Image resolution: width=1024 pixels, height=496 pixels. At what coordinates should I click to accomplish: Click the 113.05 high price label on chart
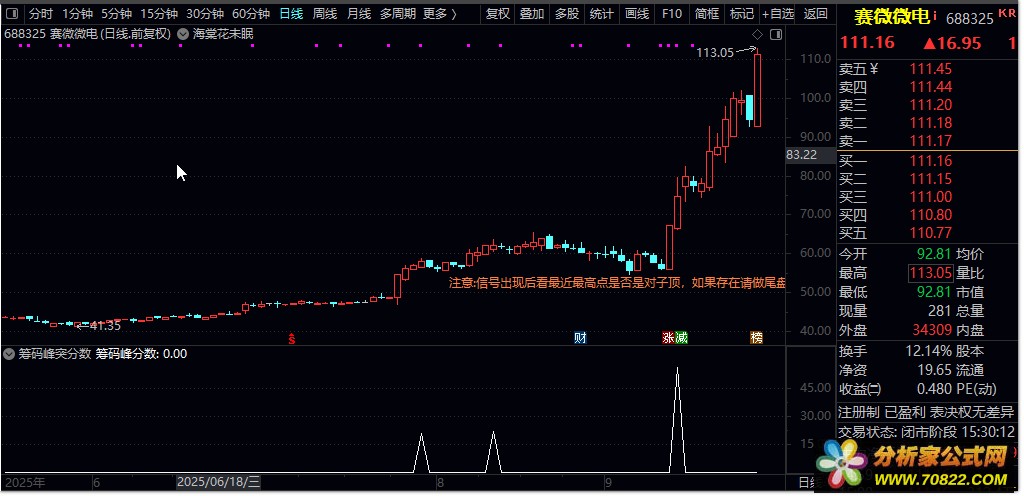(x=715, y=53)
